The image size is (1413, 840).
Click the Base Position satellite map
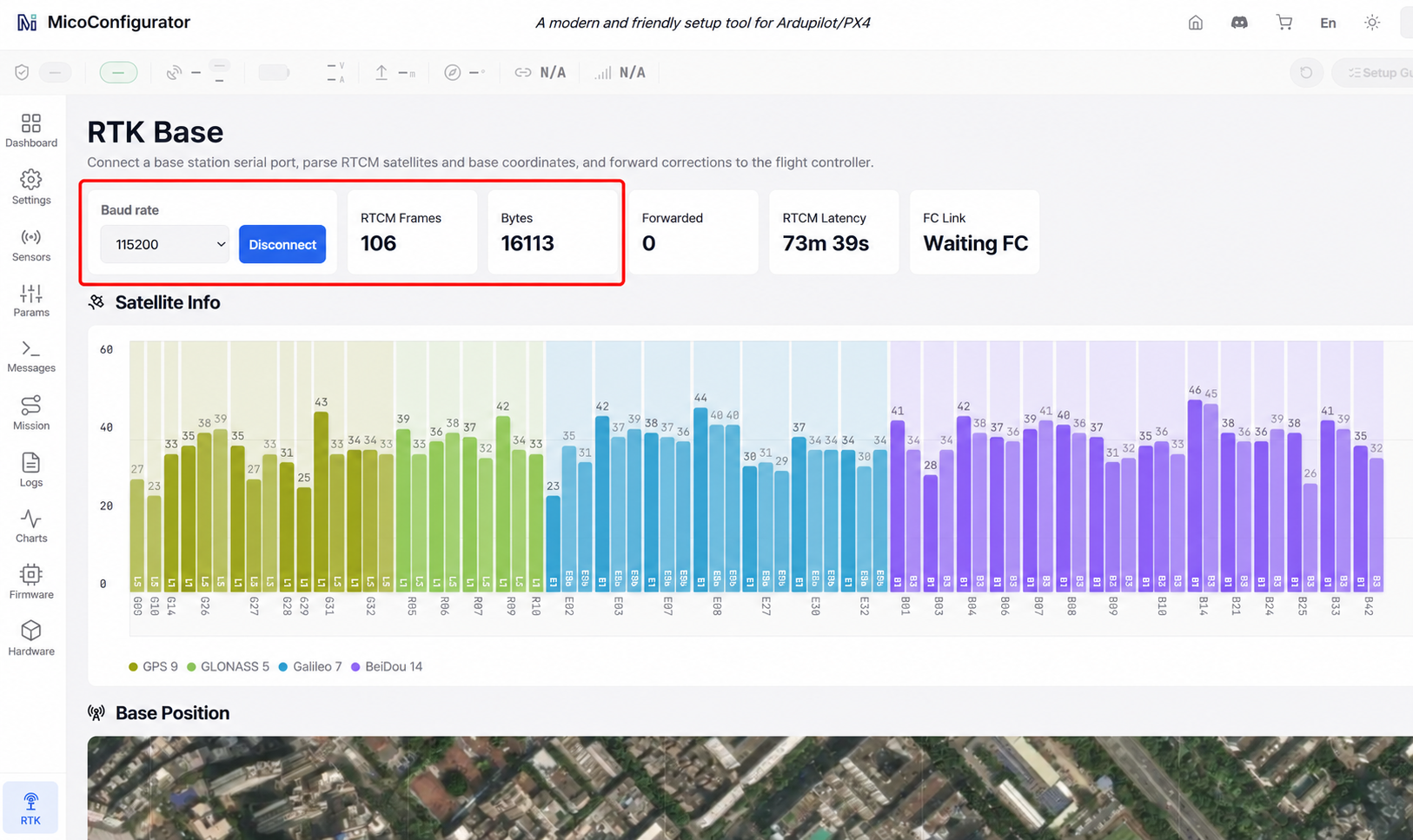(x=750, y=788)
